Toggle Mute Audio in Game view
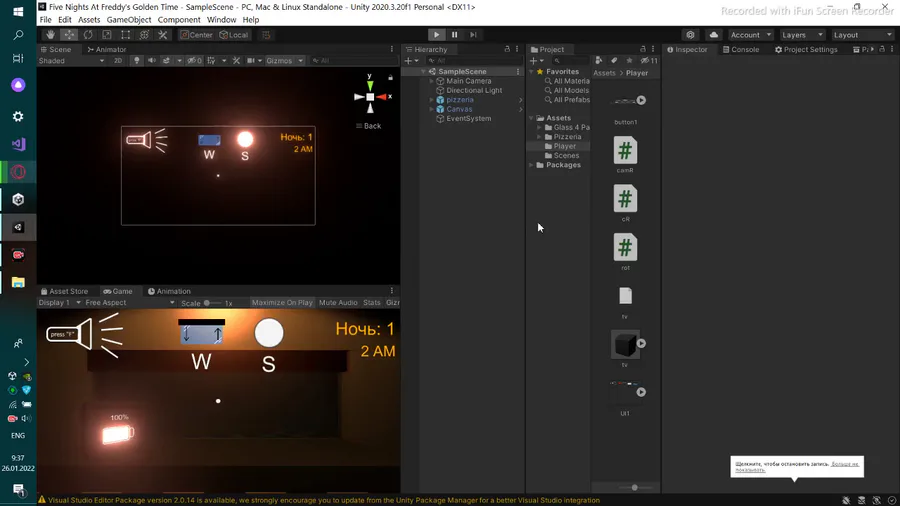 (338, 302)
